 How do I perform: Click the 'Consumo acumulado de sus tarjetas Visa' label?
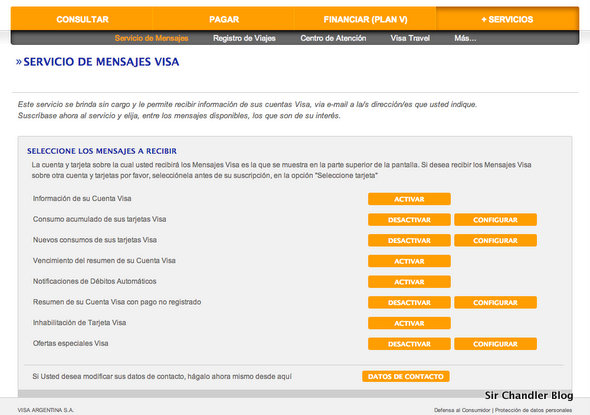tap(99, 219)
